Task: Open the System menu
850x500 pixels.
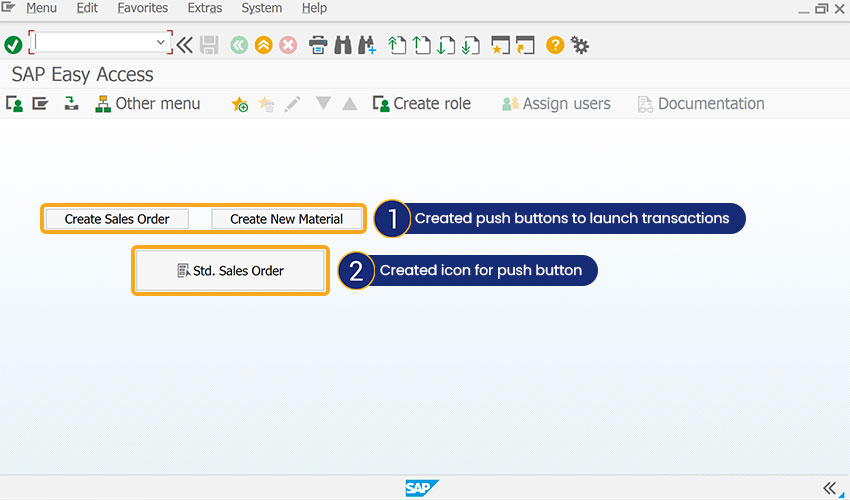Action: pyautogui.click(x=262, y=8)
